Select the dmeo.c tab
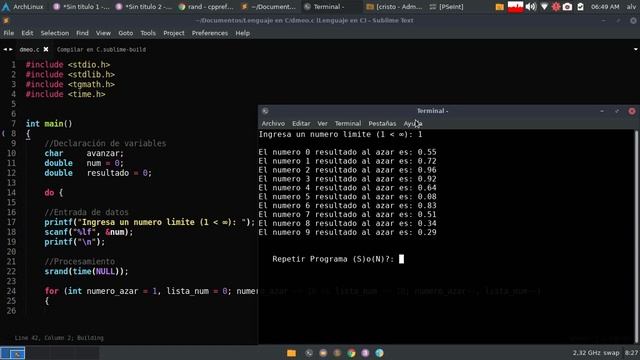Viewport: 640px width, 360px height. click(x=29, y=49)
